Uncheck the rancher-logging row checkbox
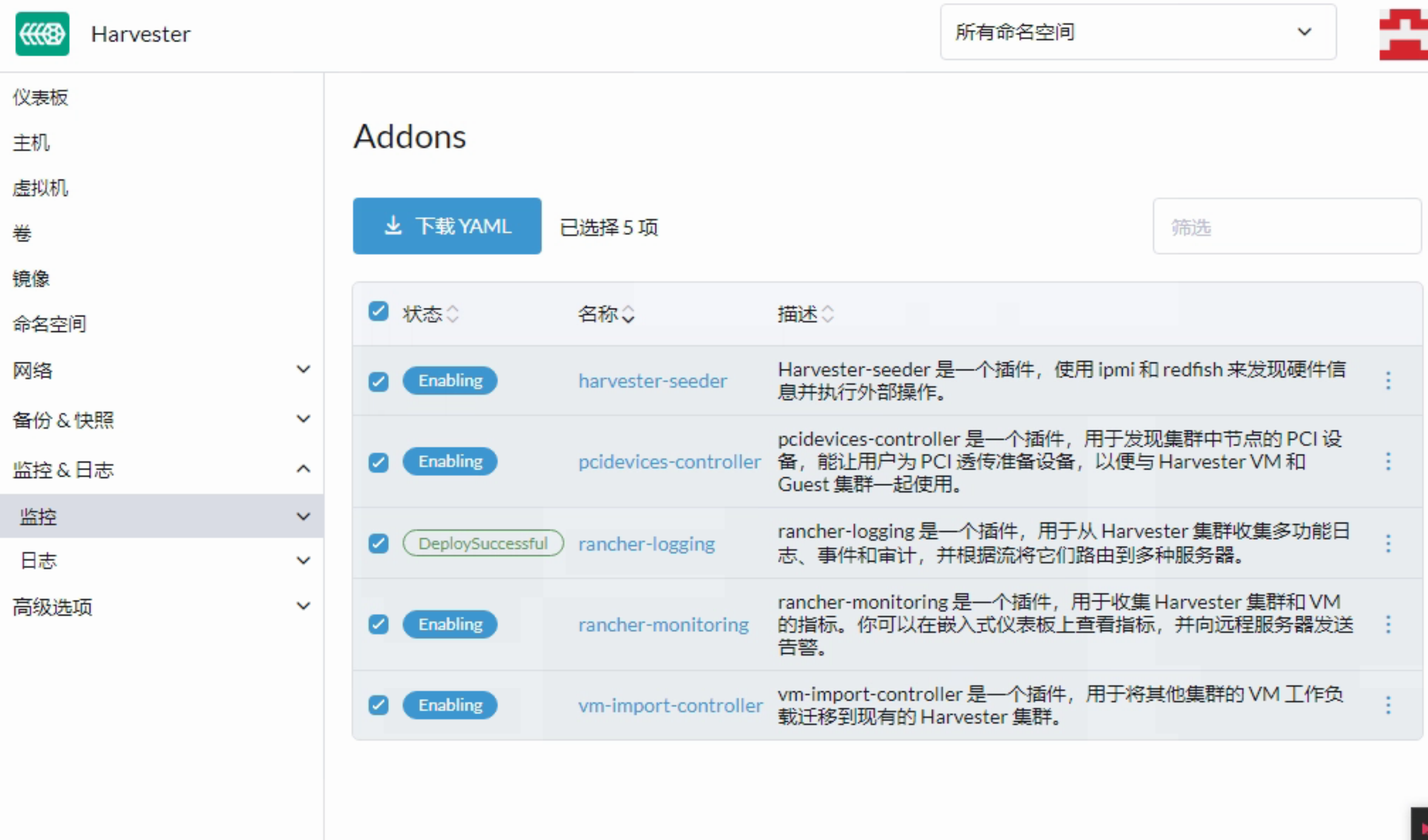 point(378,543)
